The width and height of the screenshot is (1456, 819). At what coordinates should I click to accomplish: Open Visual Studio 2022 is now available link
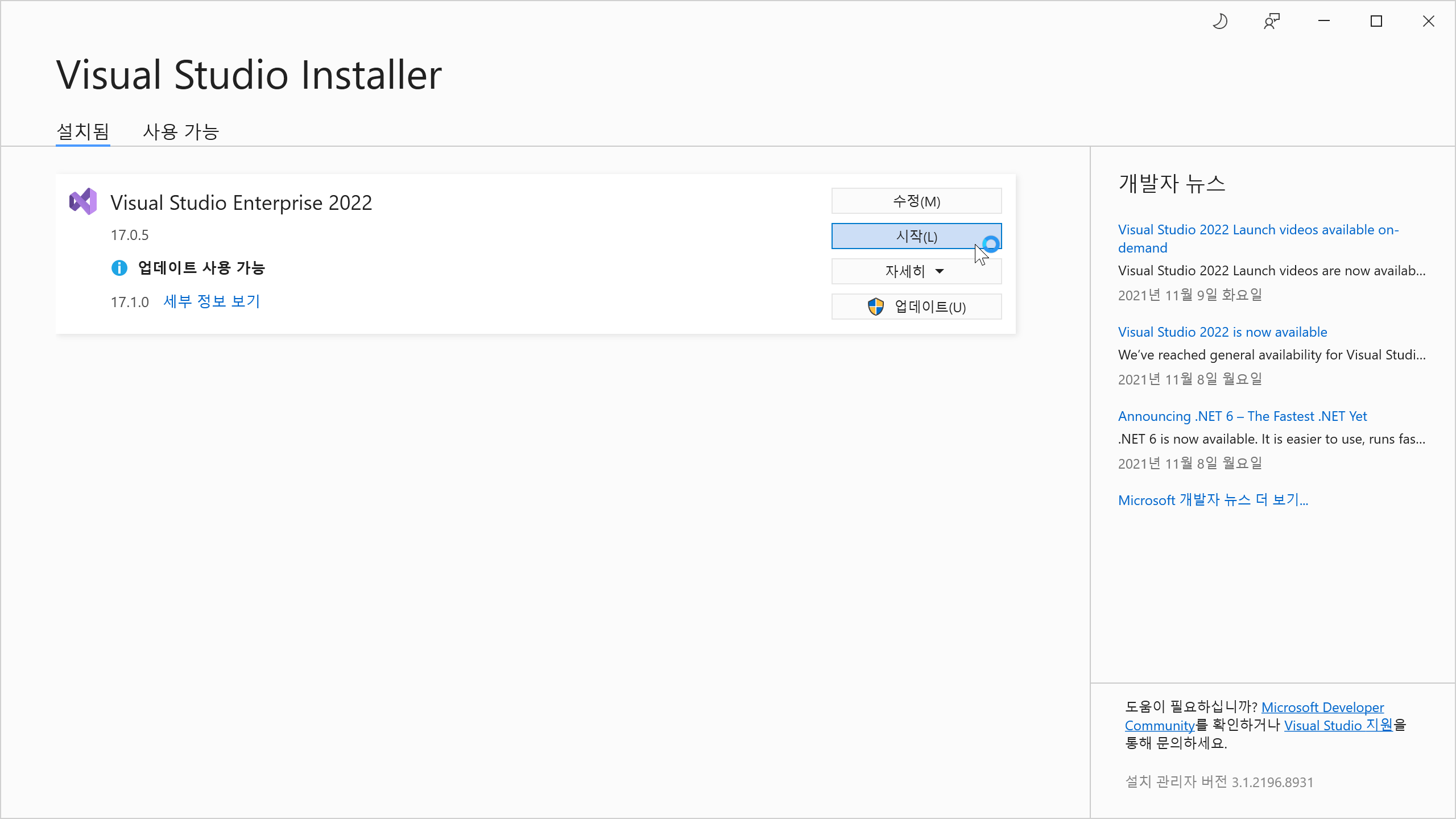click(1222, 332)
